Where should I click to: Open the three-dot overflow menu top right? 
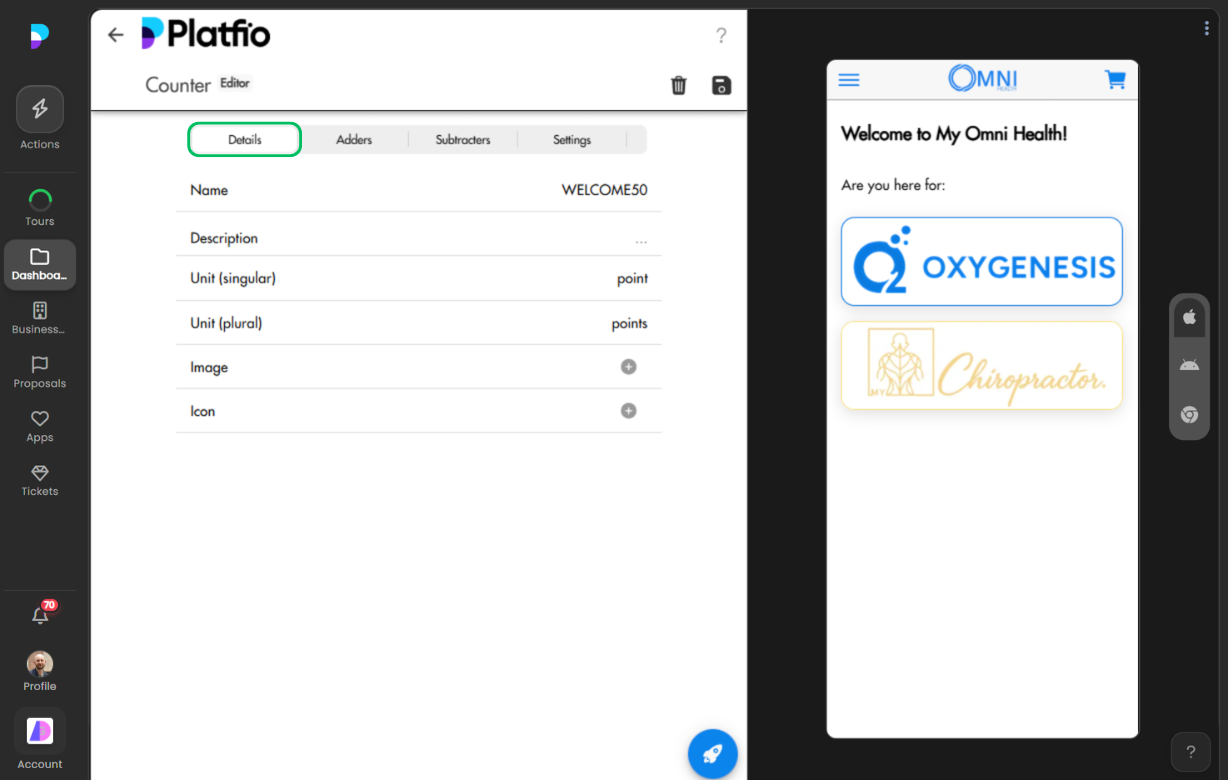(1206, 28)
